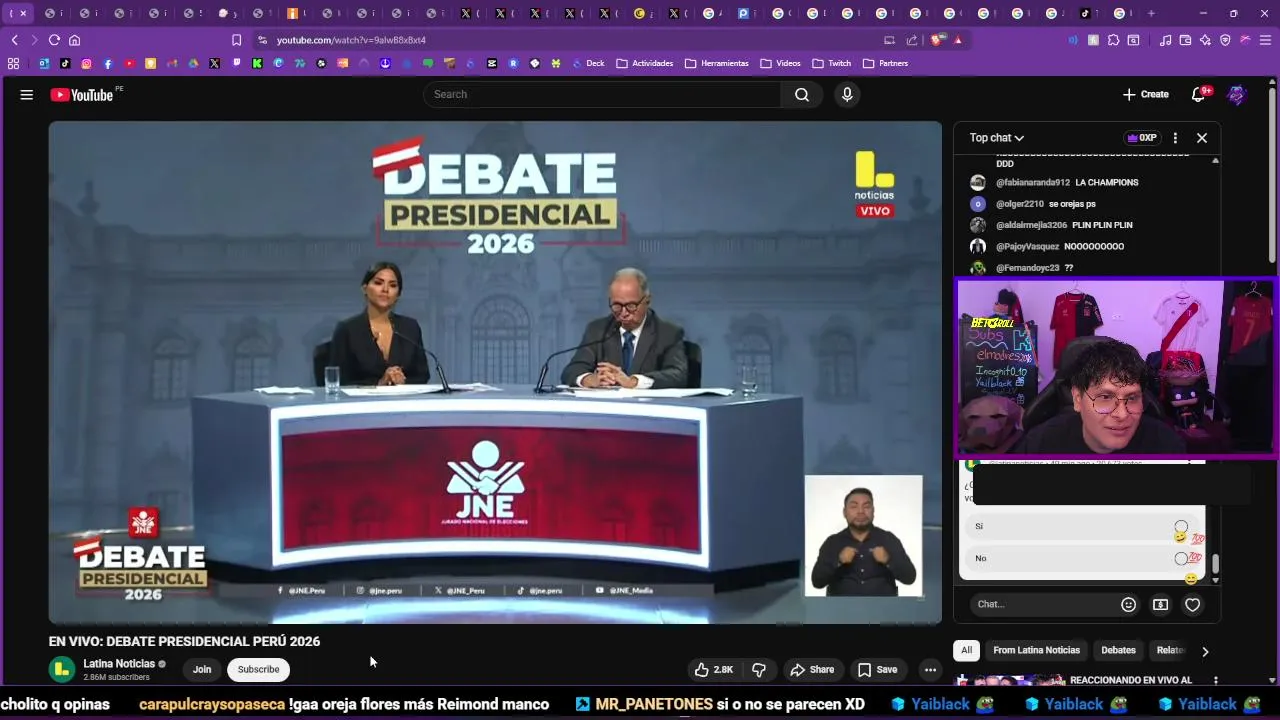
Task: Open a new browser tab
Action: (x=1151, y=13)
